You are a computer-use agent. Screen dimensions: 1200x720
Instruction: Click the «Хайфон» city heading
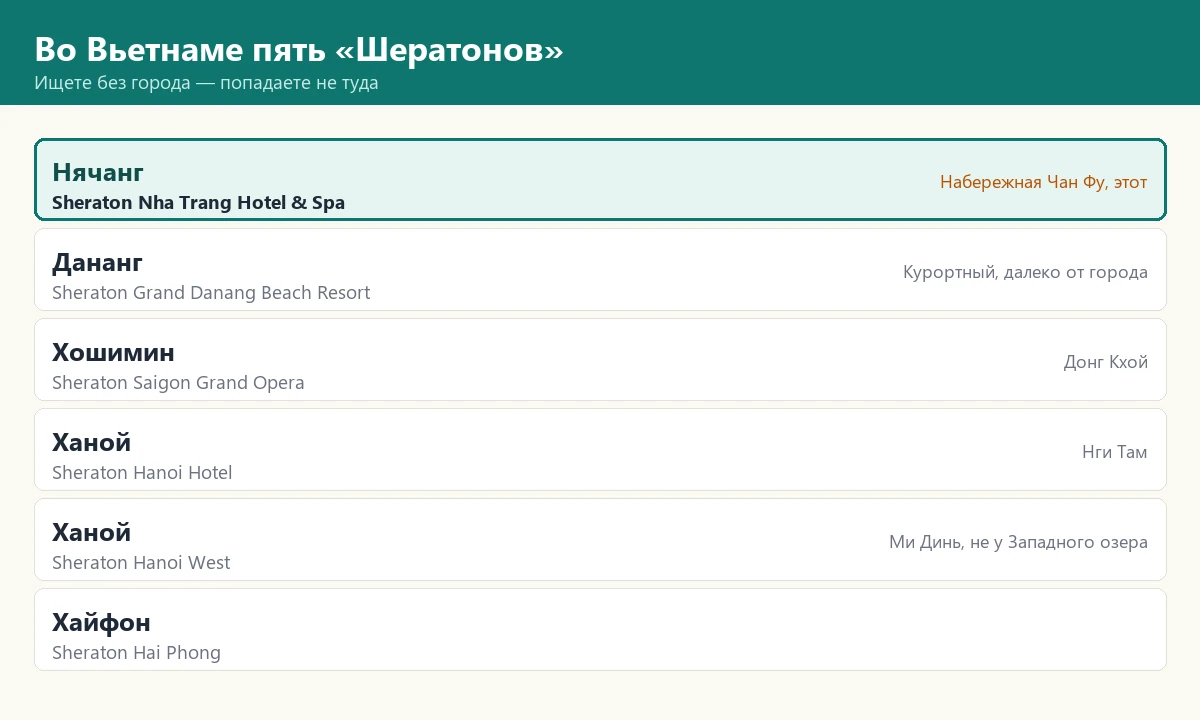click(x=101, y=622)
